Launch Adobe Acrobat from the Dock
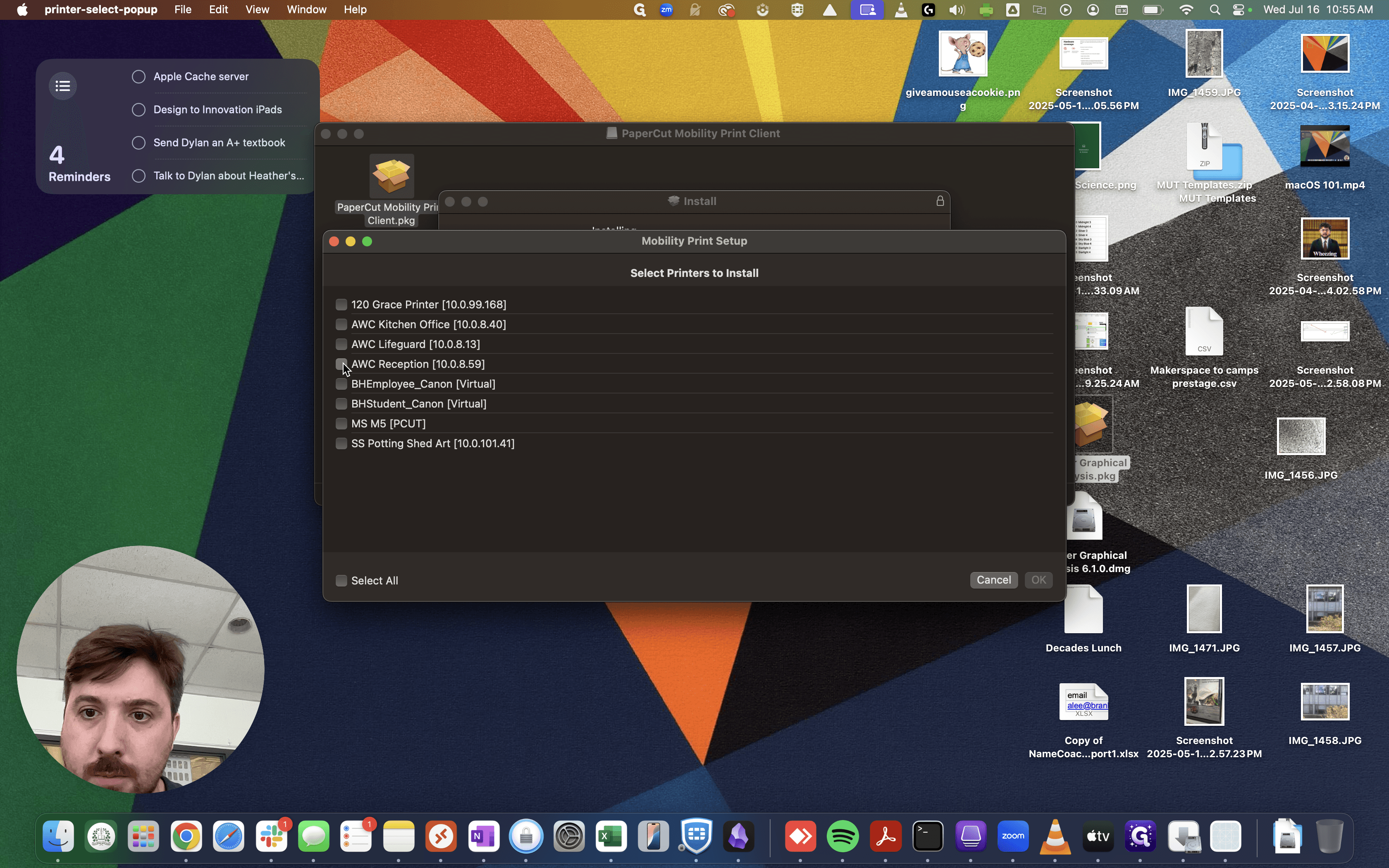This screenshot has height=868, width=1389. pos(886,837)
